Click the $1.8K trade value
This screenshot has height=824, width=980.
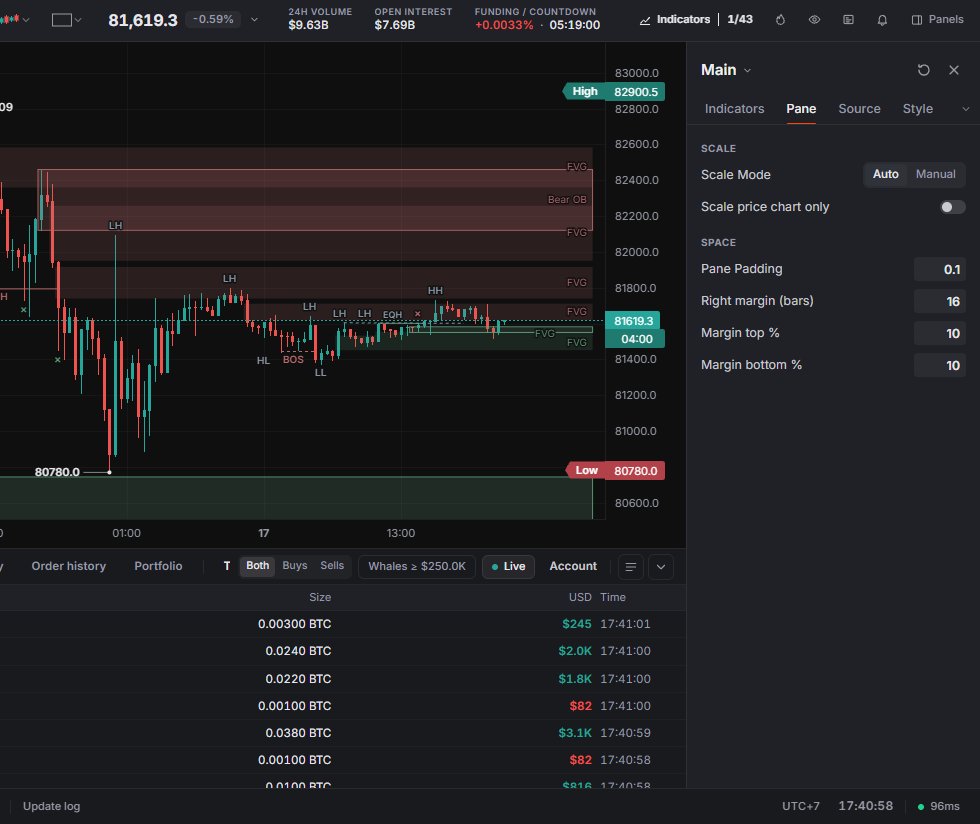[575, 679]
